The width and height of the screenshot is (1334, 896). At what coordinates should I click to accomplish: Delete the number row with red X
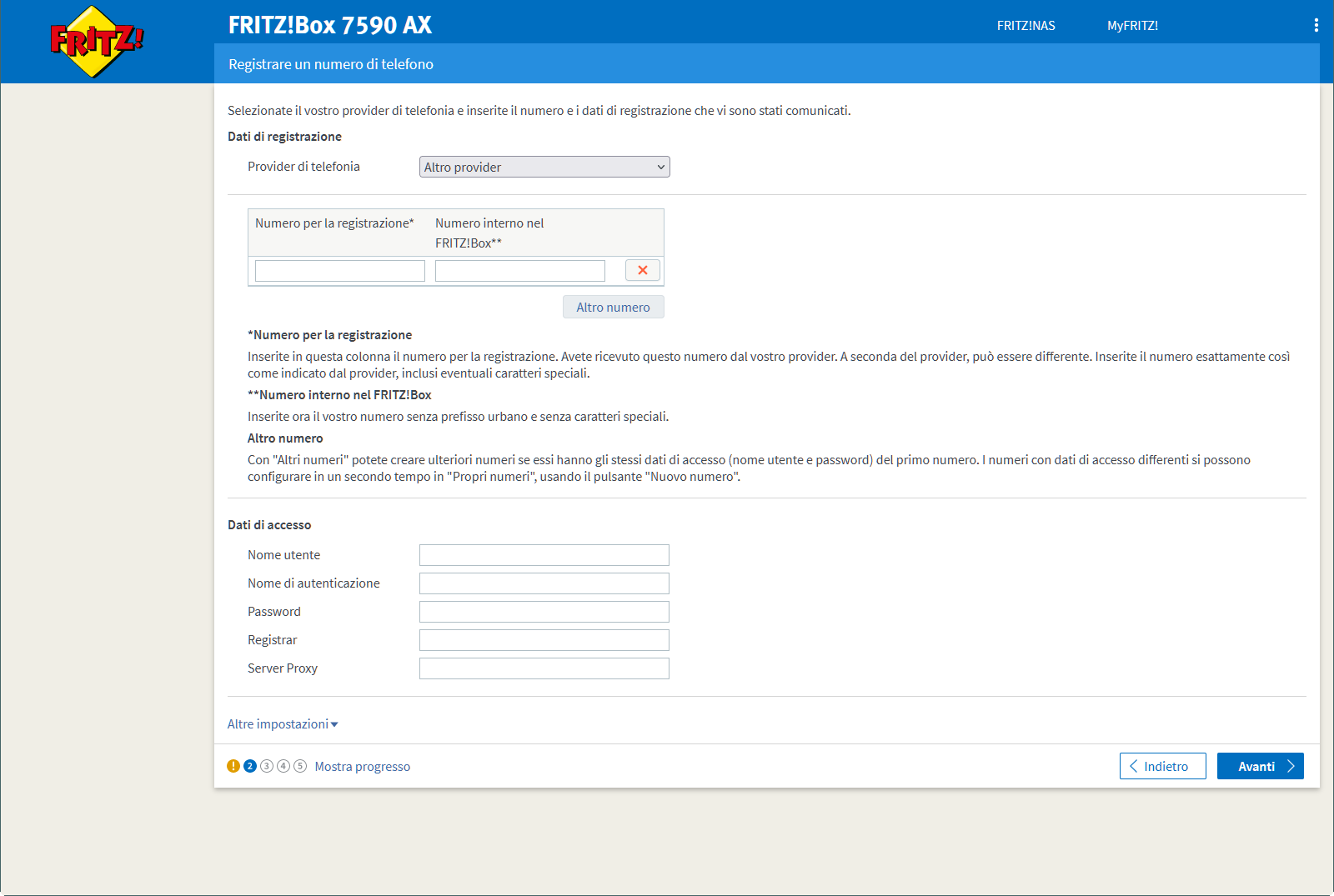coord(642,270)
